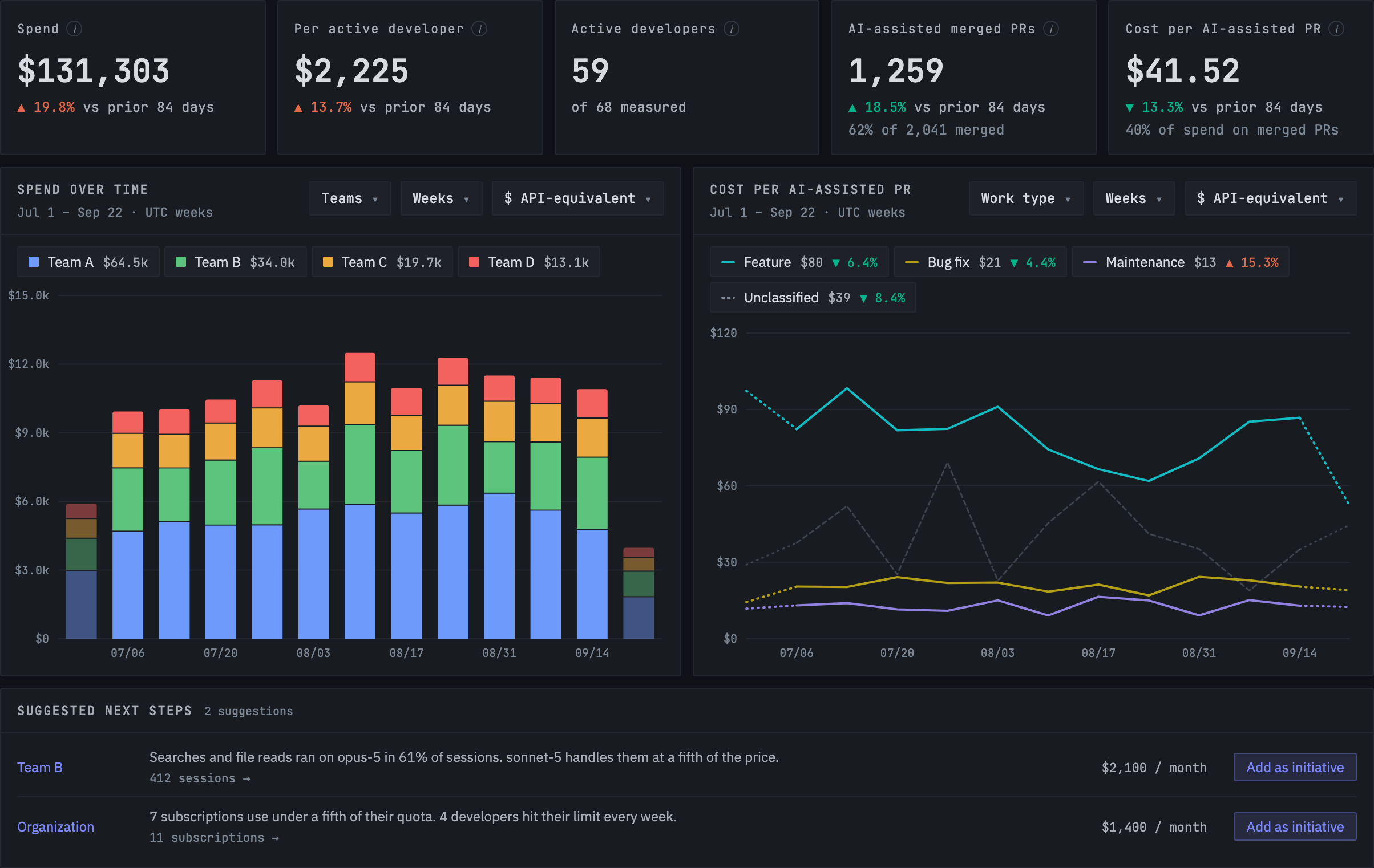This screenshot has height=868, width=1374.
Task: Open the Team B suggestion link
Action: (40, 768)
